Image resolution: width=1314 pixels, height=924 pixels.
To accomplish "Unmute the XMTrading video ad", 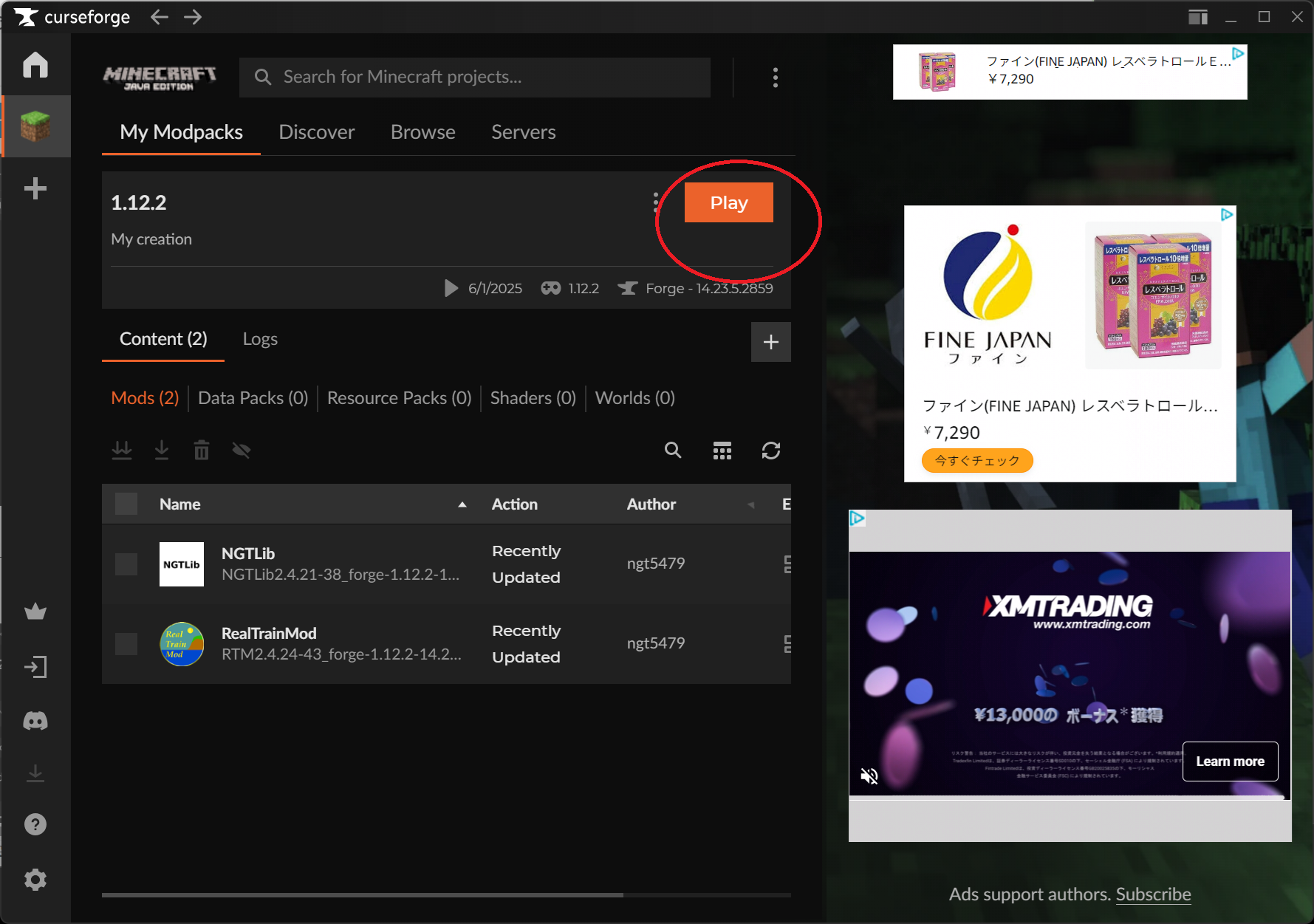I will pyautogui.click(x=869, y=776).
